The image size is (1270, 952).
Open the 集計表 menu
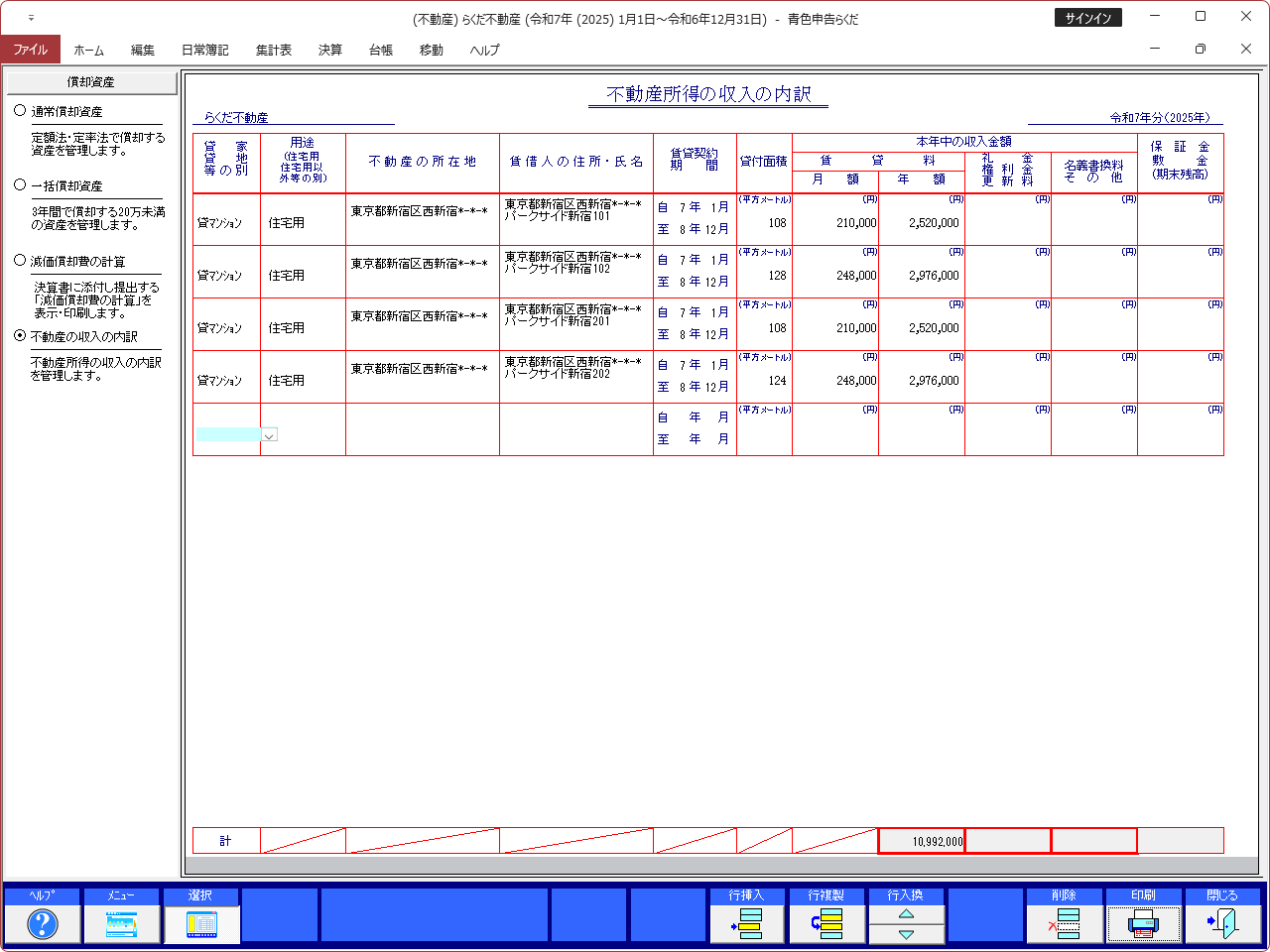pyautogui.click(x=273, y=50)
